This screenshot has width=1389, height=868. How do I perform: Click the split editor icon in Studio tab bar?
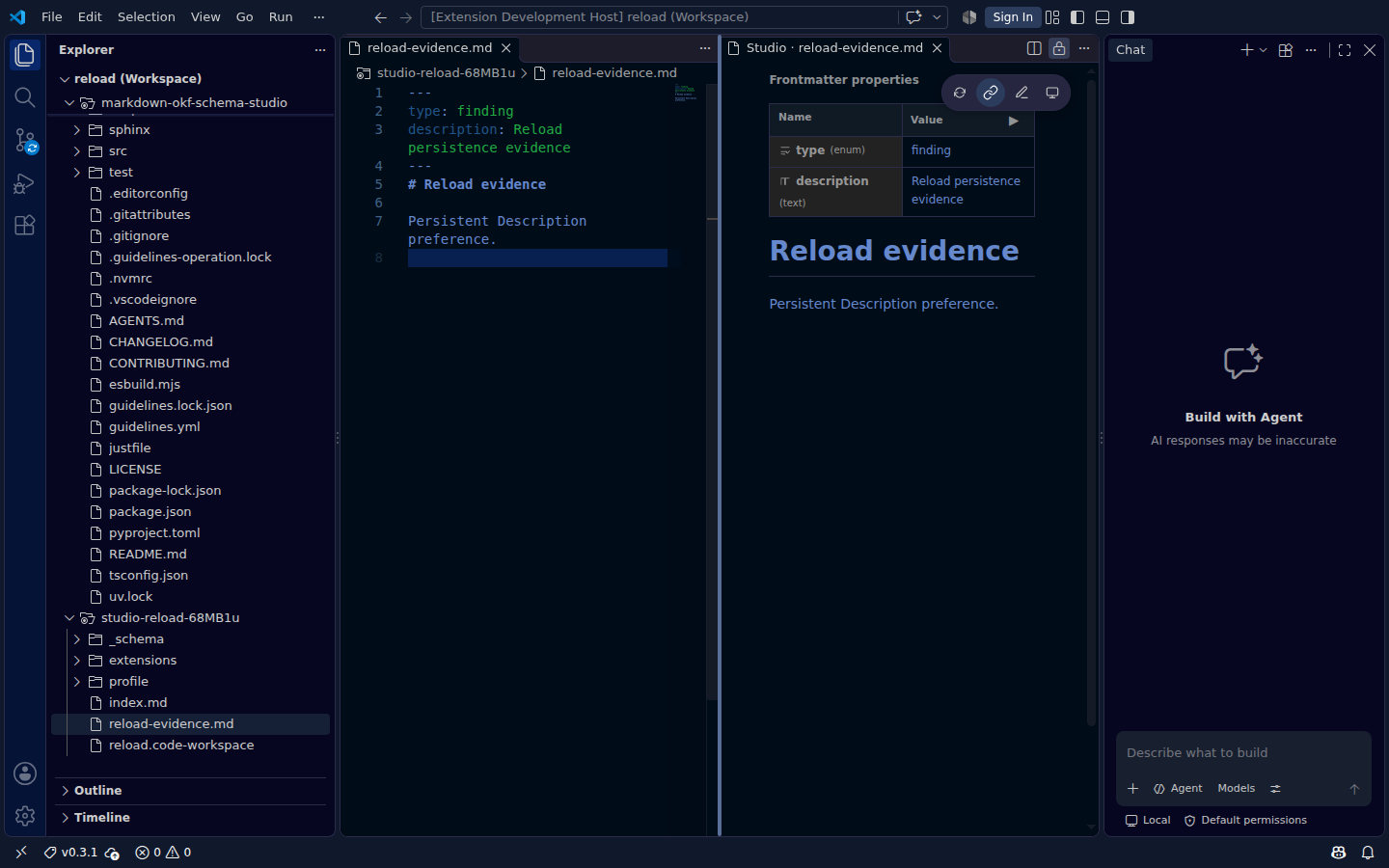coord(1034,48)
